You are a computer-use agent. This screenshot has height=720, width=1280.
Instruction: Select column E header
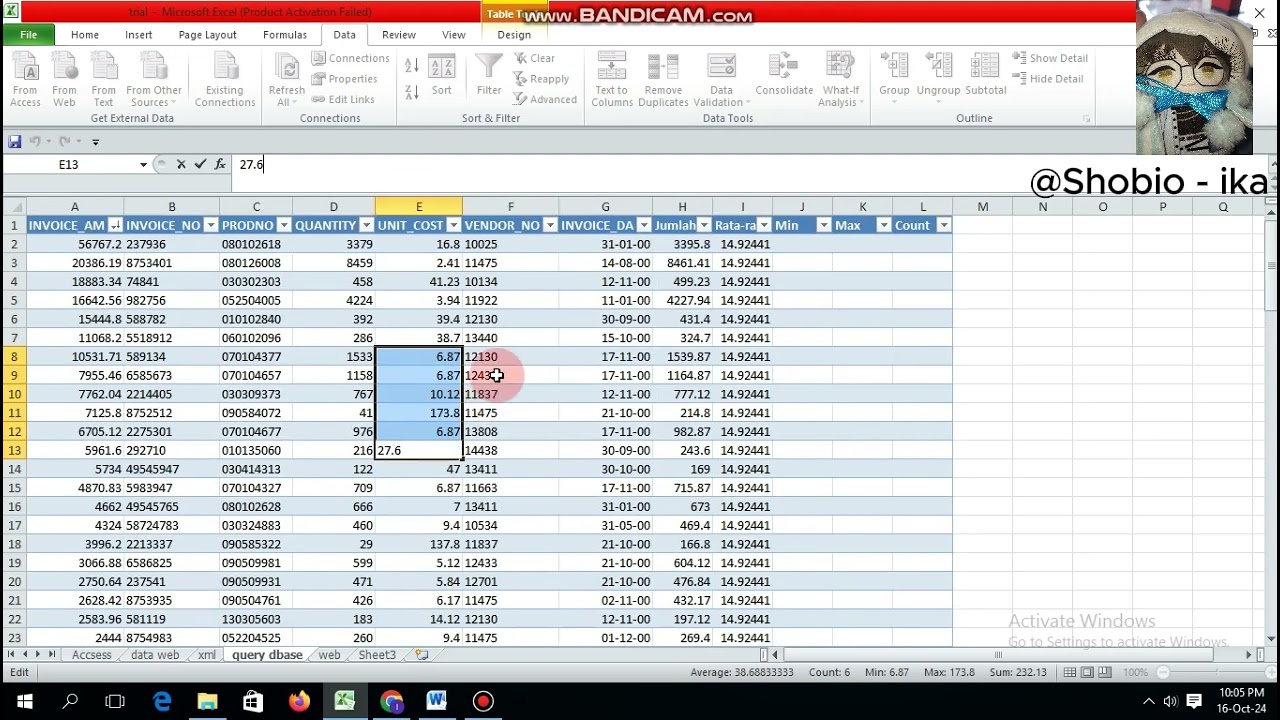point(419,207)
